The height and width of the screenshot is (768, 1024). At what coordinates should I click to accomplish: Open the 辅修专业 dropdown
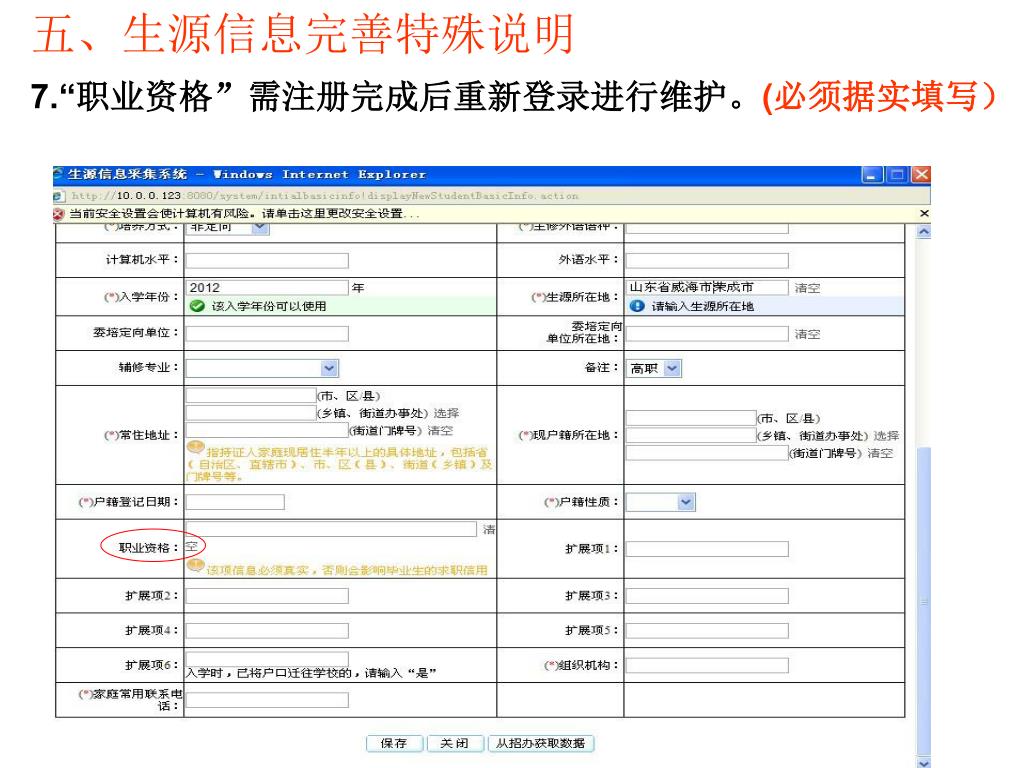[x=329, y=368]
